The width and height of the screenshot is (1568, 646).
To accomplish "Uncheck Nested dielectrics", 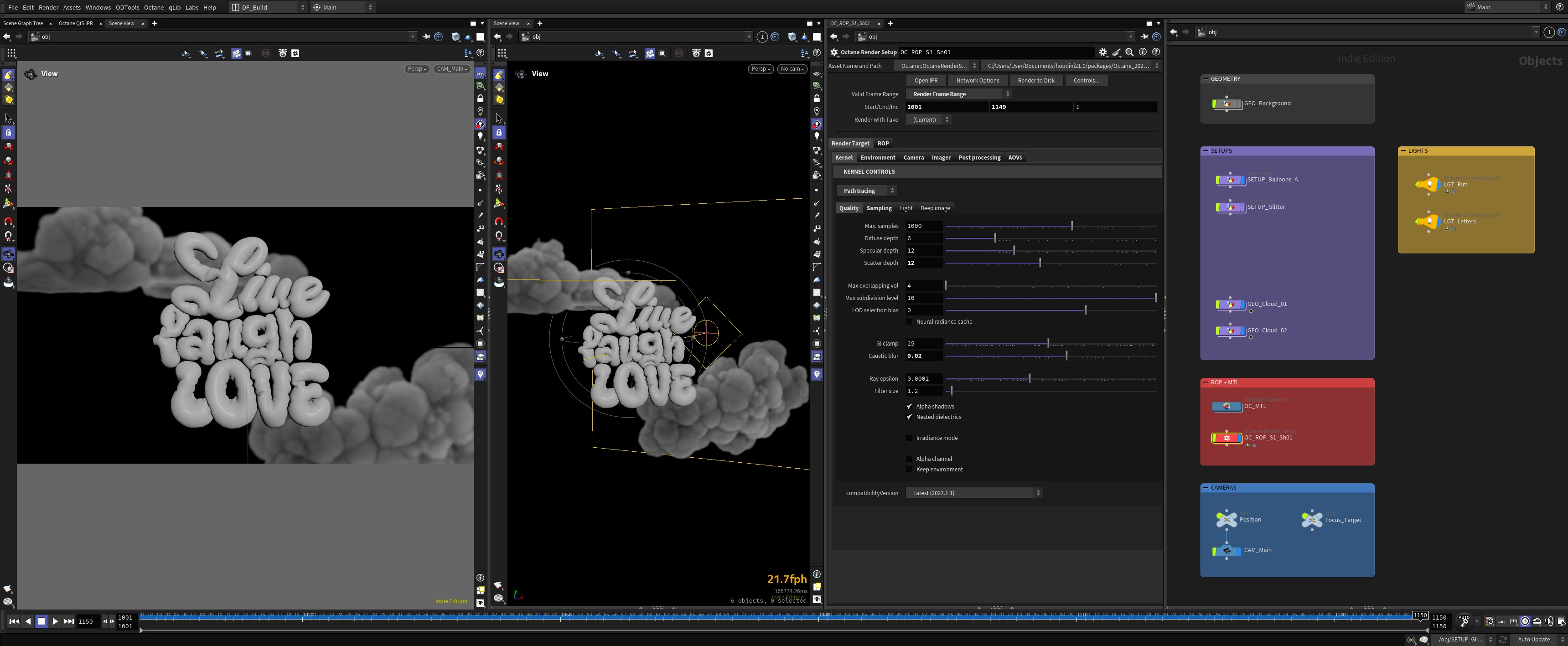I will [910, 417].
